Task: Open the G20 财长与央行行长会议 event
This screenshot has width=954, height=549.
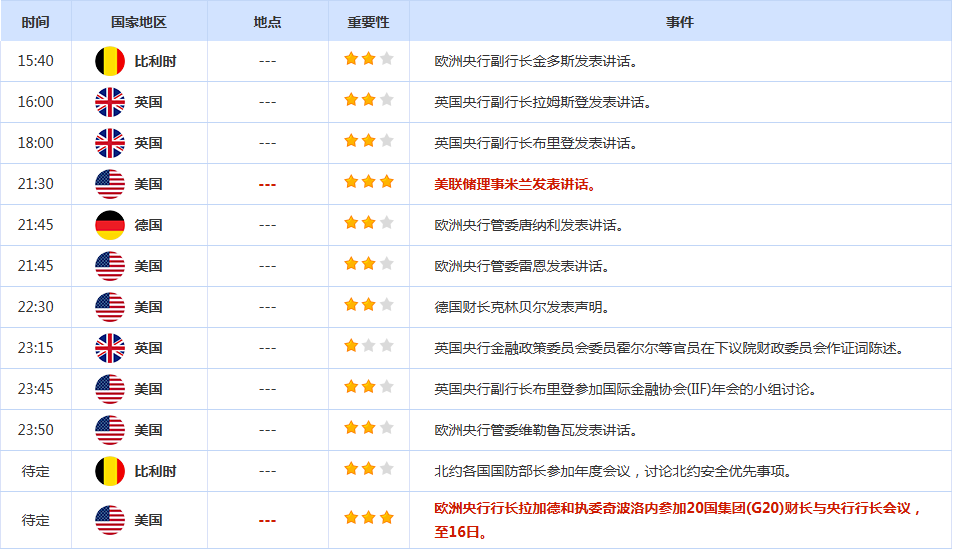Action: (677, 509)
